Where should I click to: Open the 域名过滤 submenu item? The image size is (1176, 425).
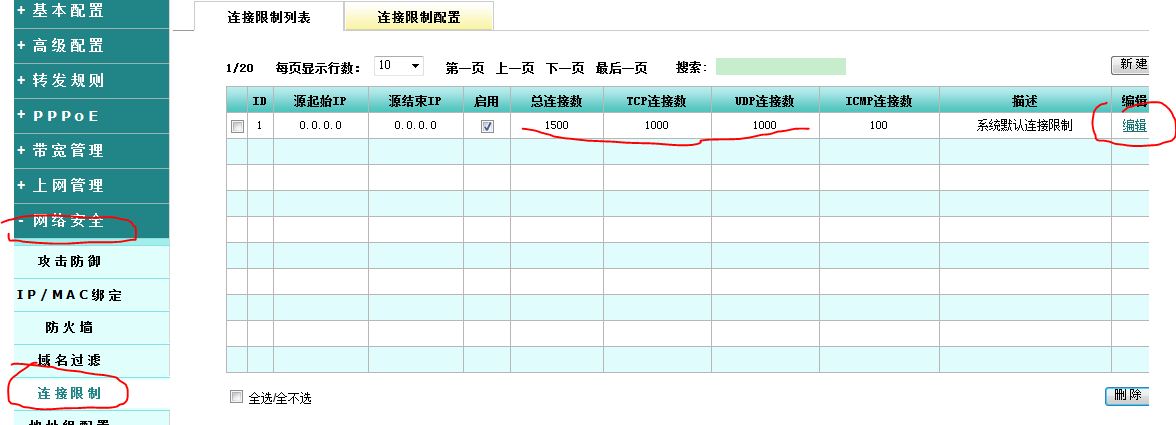point(69,360)
